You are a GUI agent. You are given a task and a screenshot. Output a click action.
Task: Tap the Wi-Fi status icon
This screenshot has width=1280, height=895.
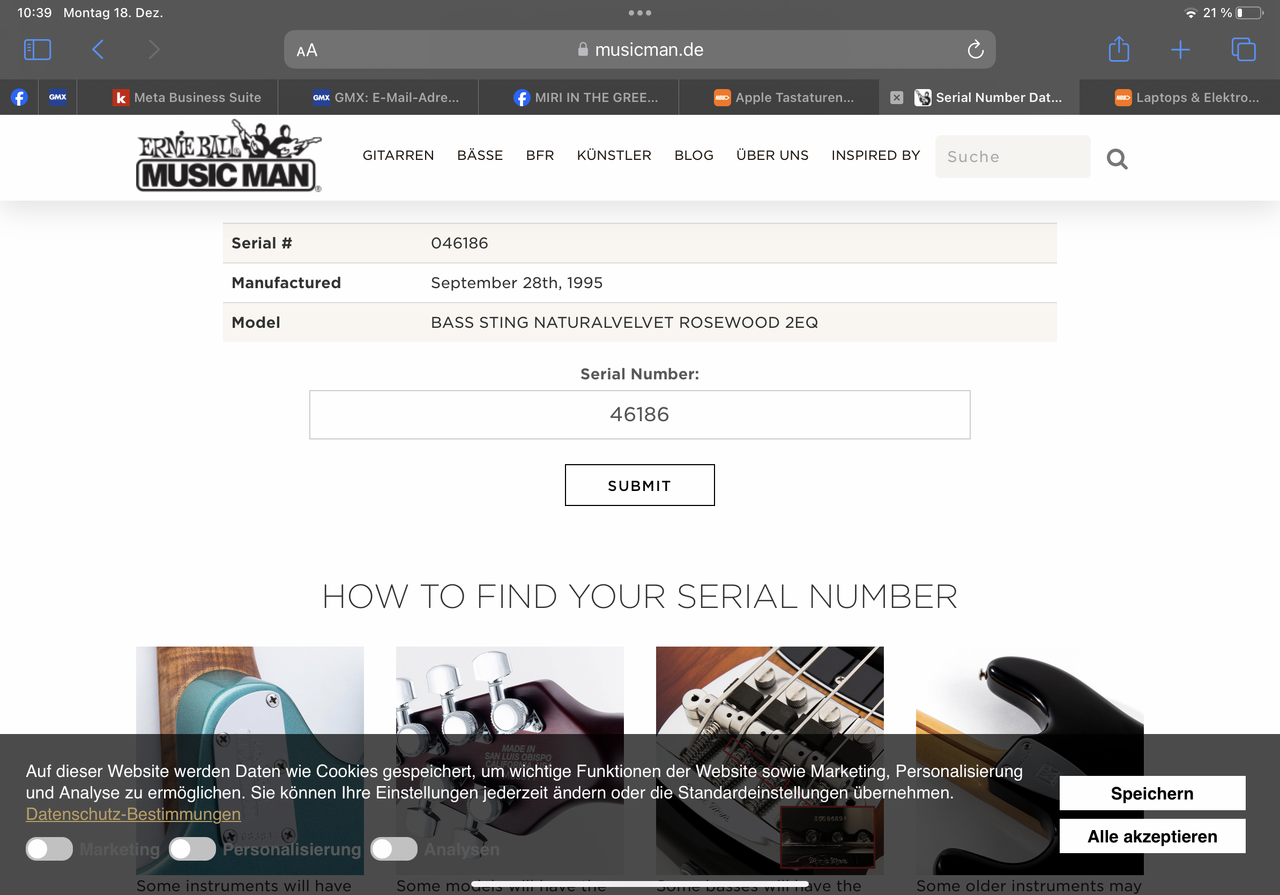(x=1190, y=13)
